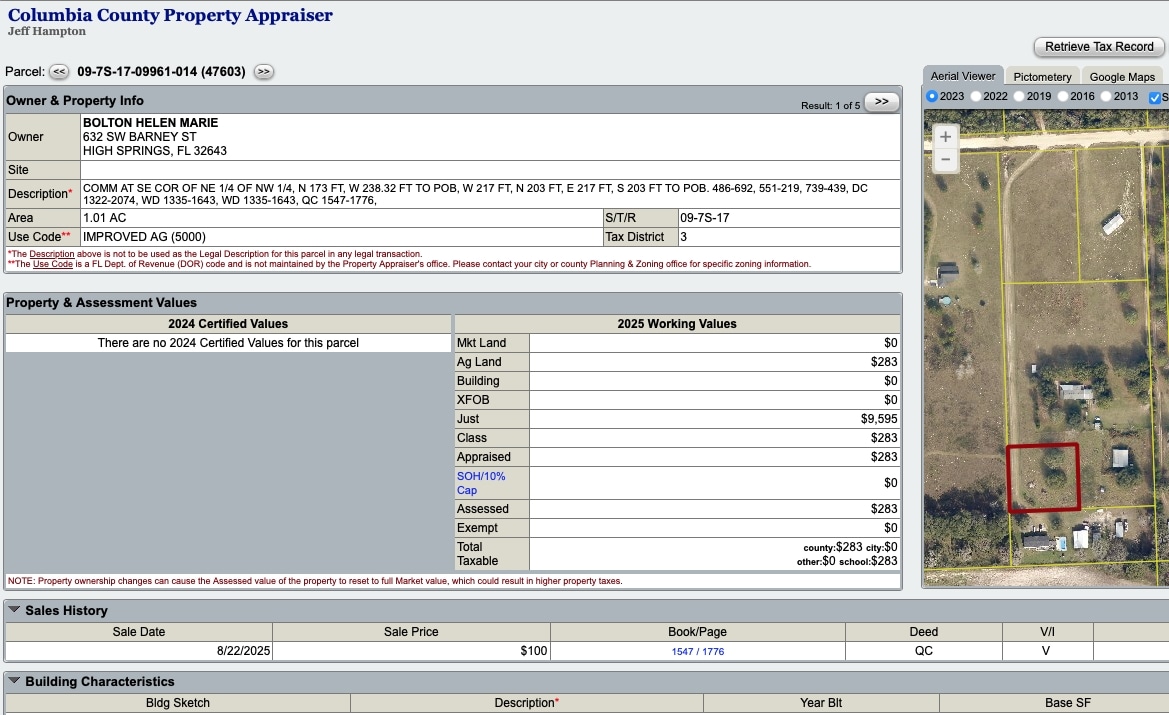
Task: Go to previous parcel with << button
Action: [59, 72]
